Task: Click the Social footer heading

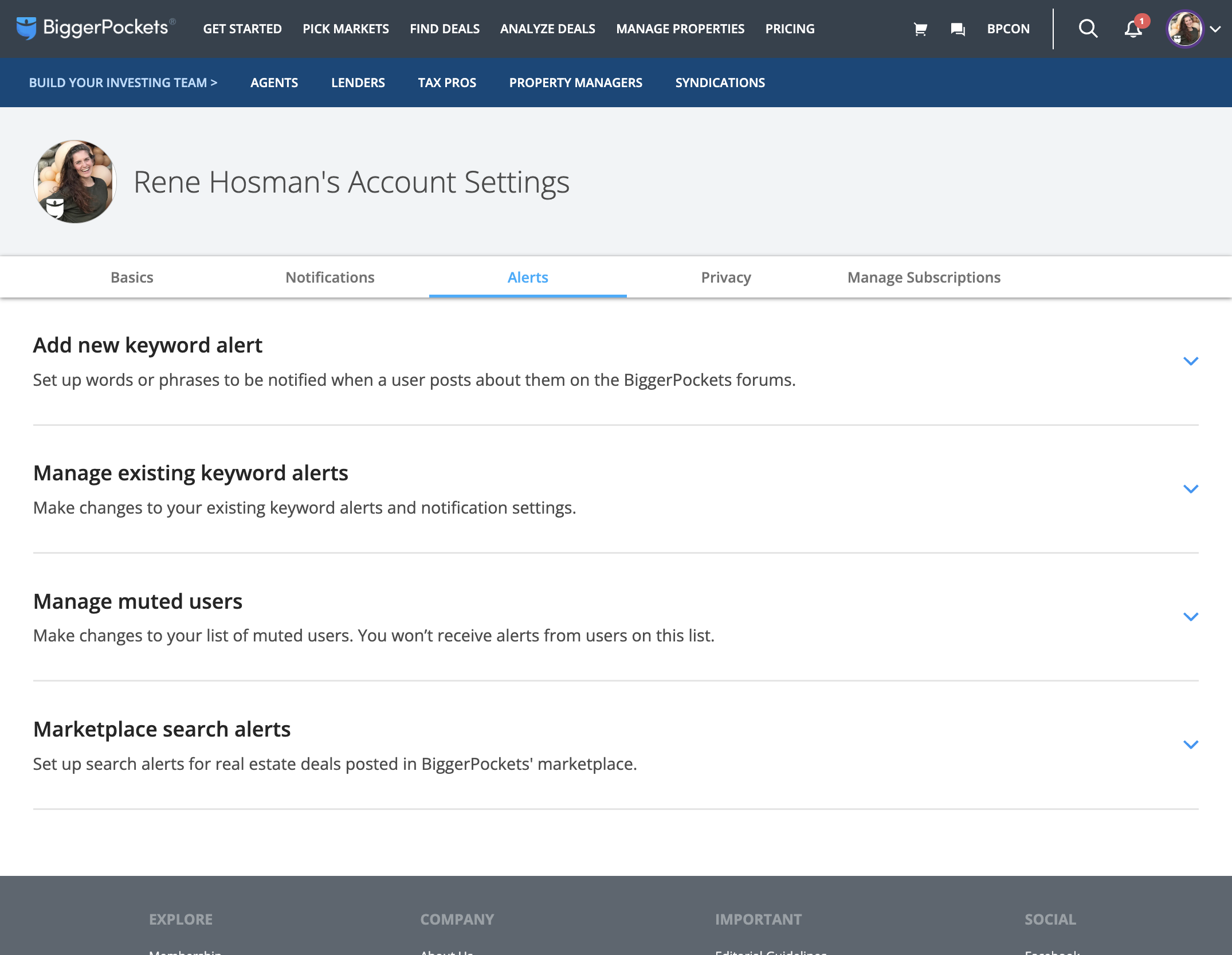Action: pyautogui.click(x=1050, y=919)
